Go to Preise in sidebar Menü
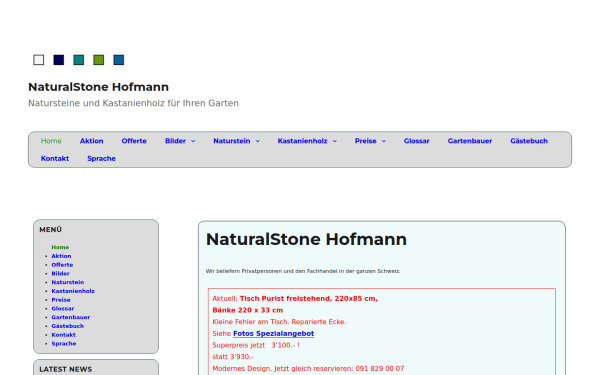600x375 pixels. [61, 300]
